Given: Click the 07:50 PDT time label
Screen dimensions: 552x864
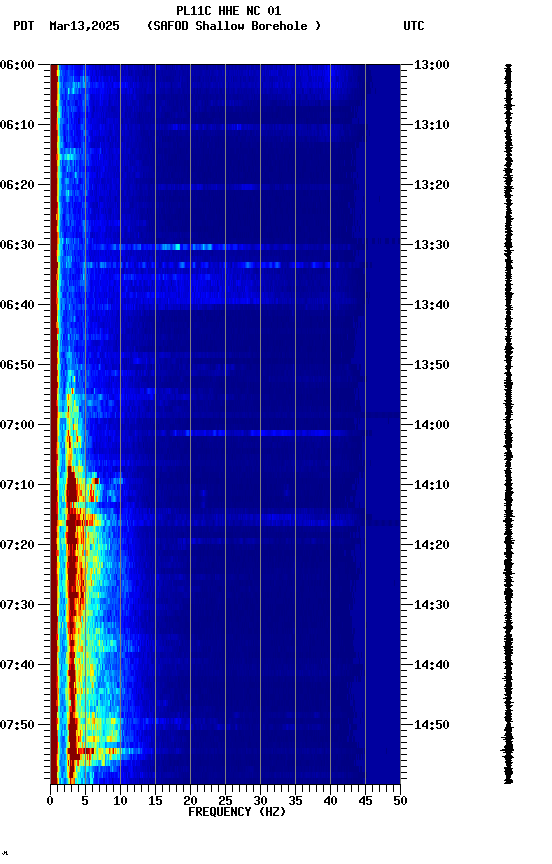Looking at the screenshot, I should [x=17, y=725].
